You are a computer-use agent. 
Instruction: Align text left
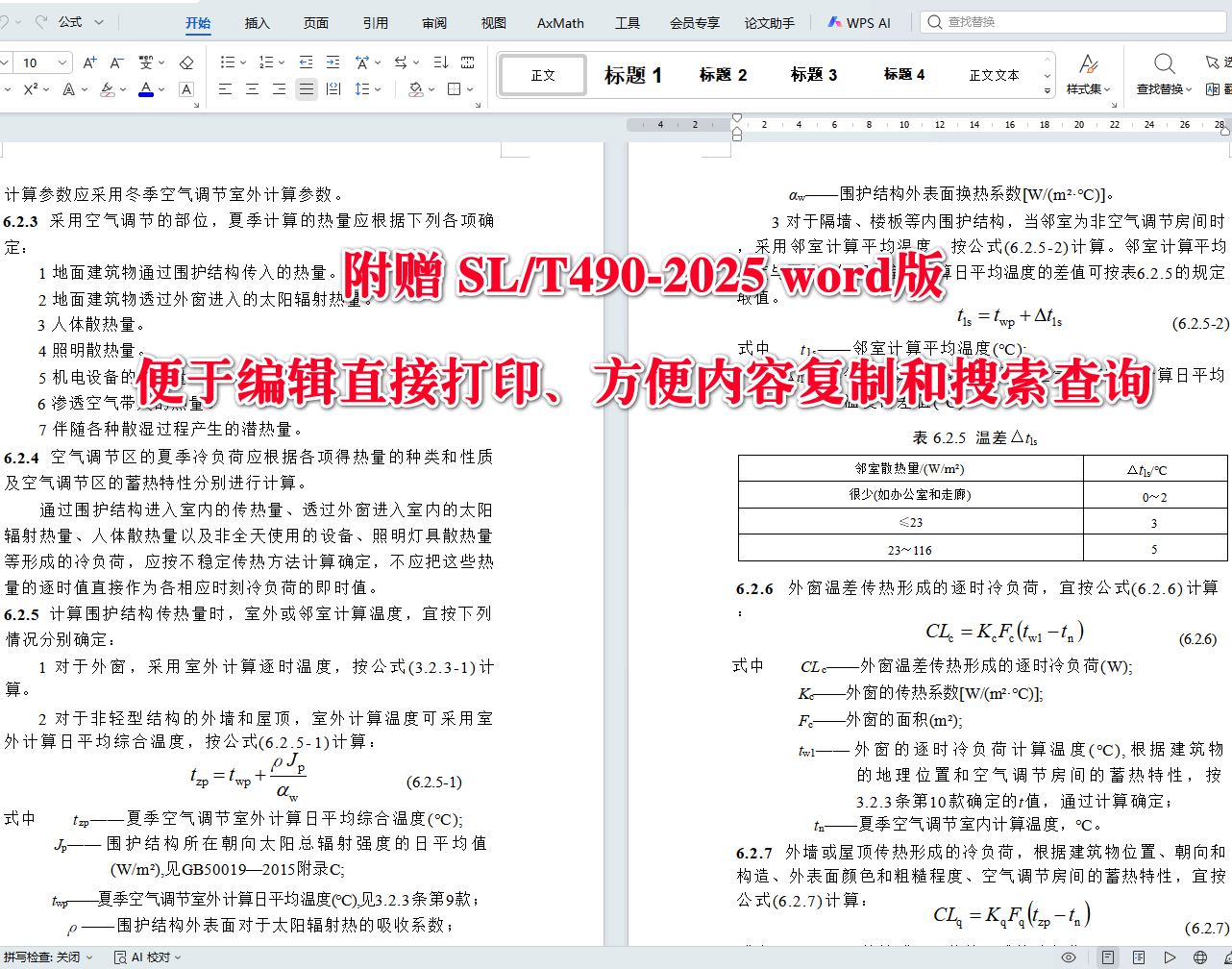click(x=225, y=89)
